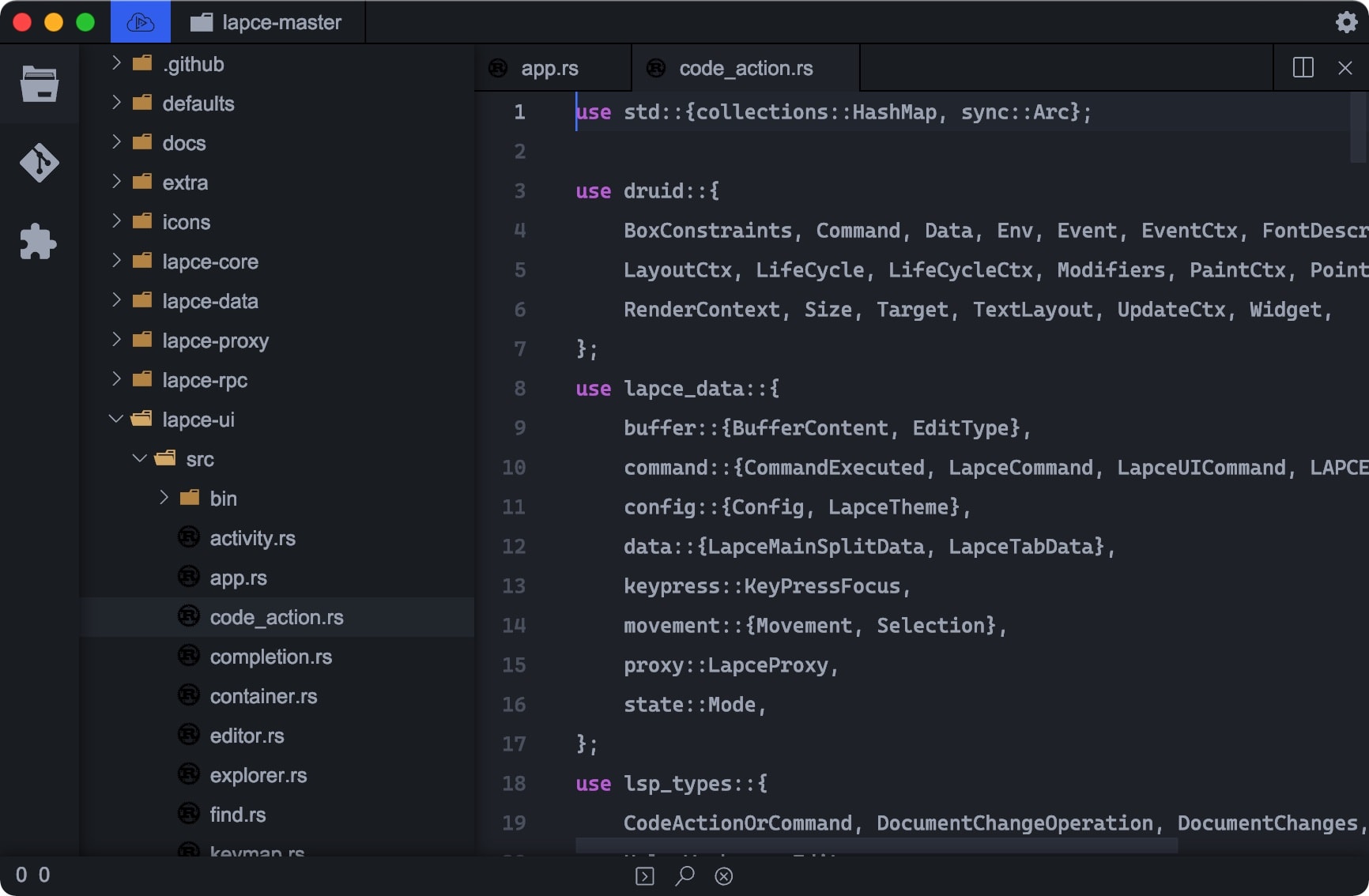Viewport: 1369px width, 896px height.
Task: Open the Source Control panel icon
Action: 39,163
